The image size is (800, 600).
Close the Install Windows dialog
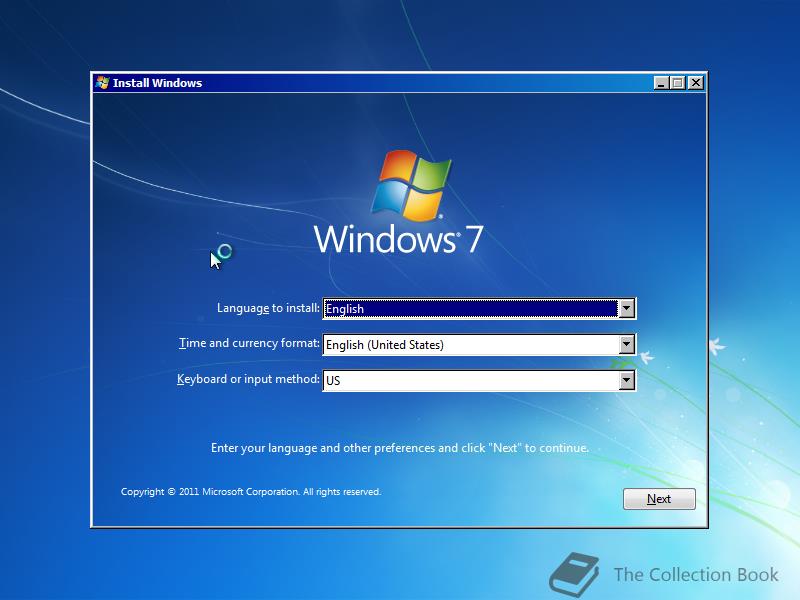(695, 83)
